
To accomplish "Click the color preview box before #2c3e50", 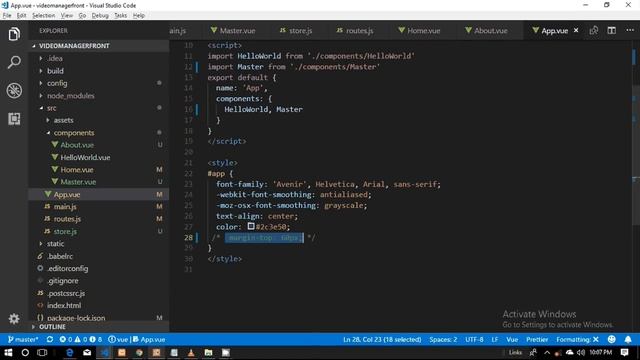I will click(251, 226).
